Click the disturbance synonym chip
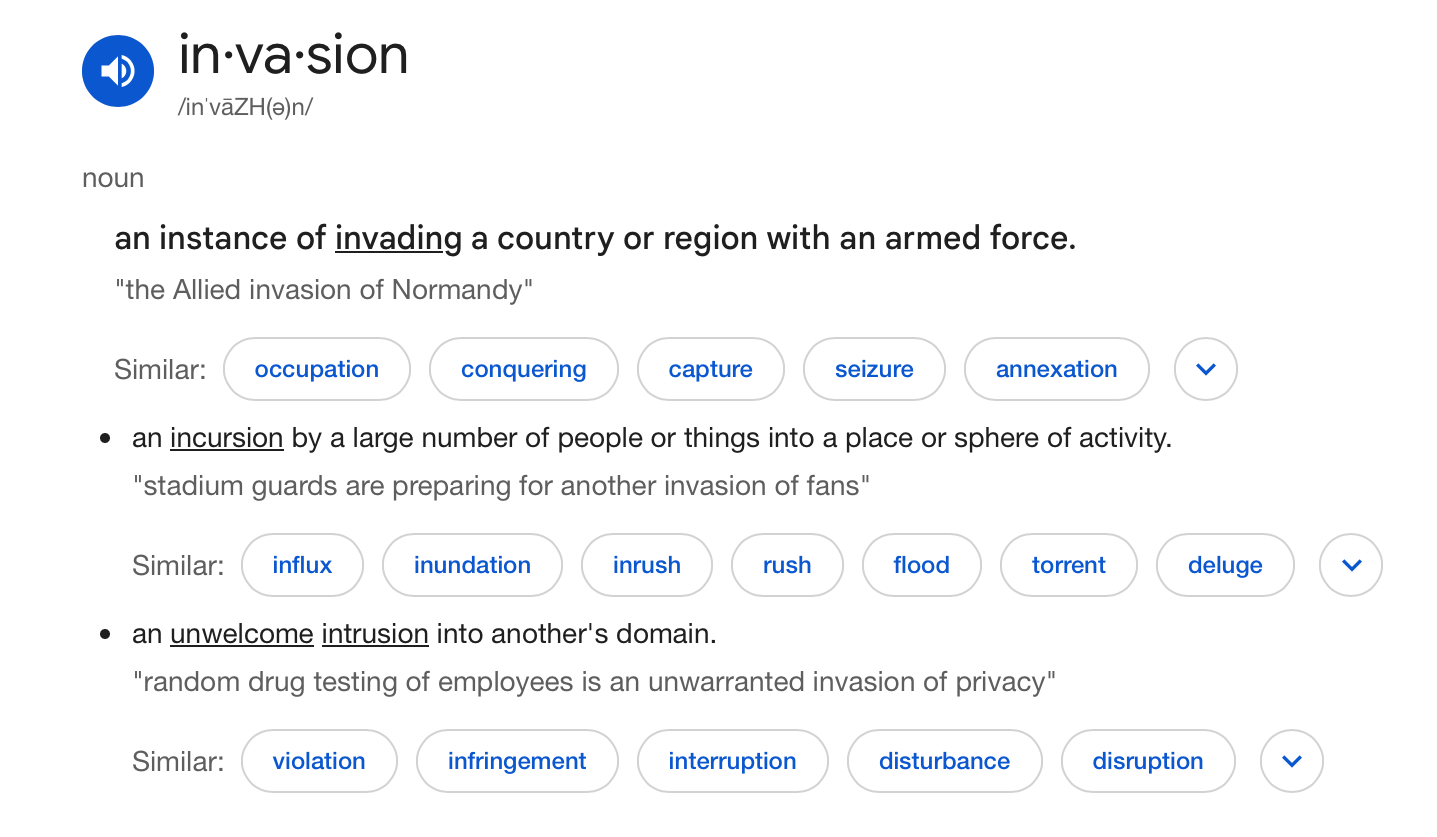Viewport: 1437px width, 837px height. pos(944,761)
